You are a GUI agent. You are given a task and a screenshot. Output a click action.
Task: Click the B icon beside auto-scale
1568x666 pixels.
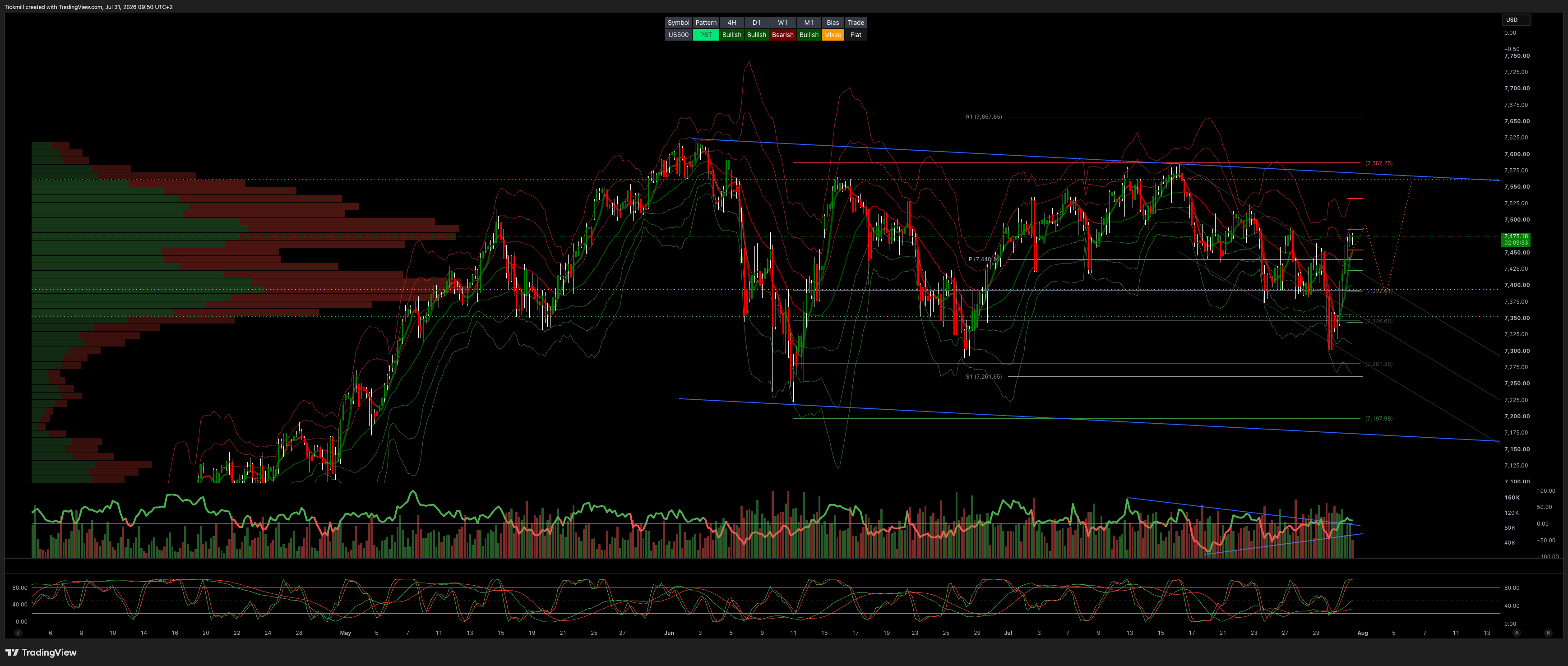pos(1548,633)
